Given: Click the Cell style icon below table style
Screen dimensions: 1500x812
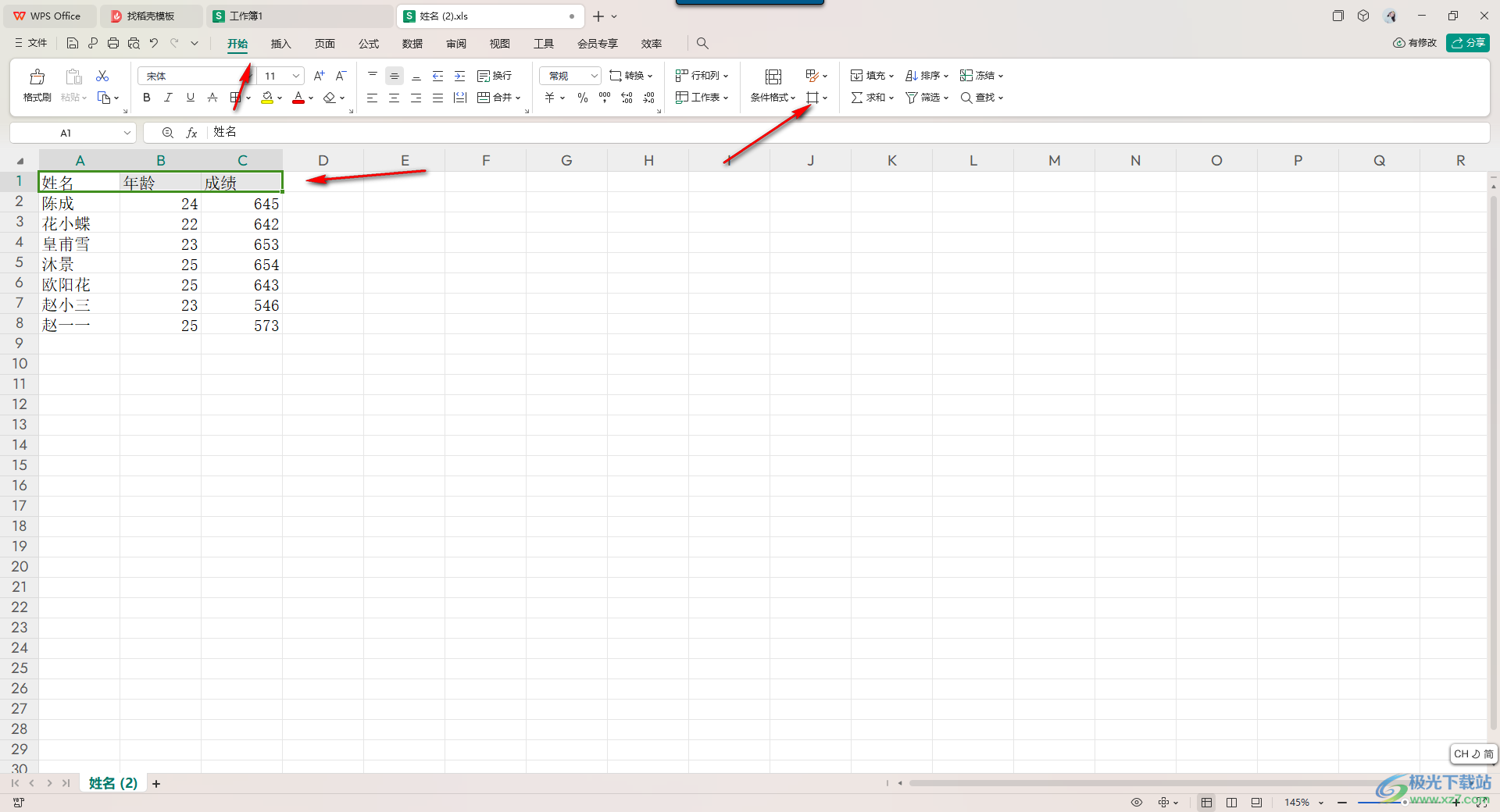Looking at the screenshot, I should pyautogui.click(x=812, y=98).
